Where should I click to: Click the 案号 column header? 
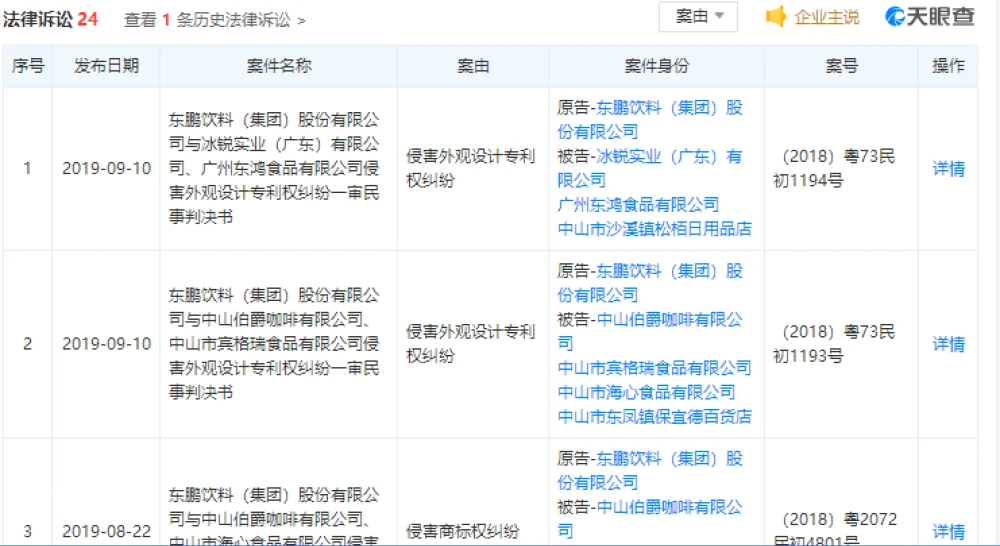(841, 66)
